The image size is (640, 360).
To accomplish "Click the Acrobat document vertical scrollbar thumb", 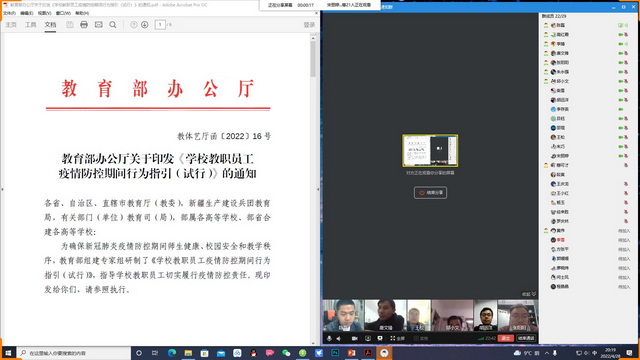I will click(313, 59).
